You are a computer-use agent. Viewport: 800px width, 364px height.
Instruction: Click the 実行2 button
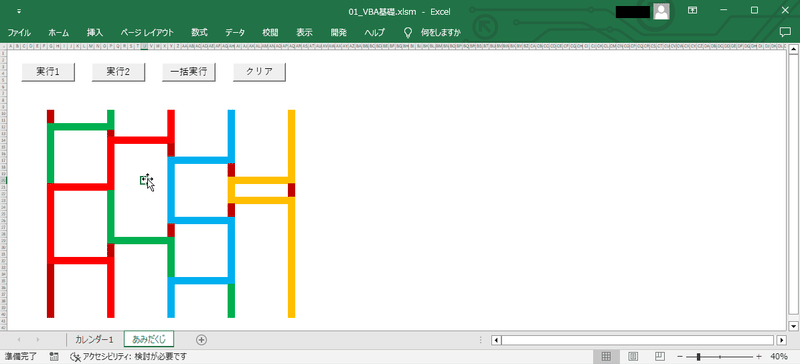[x=118, y=72]
